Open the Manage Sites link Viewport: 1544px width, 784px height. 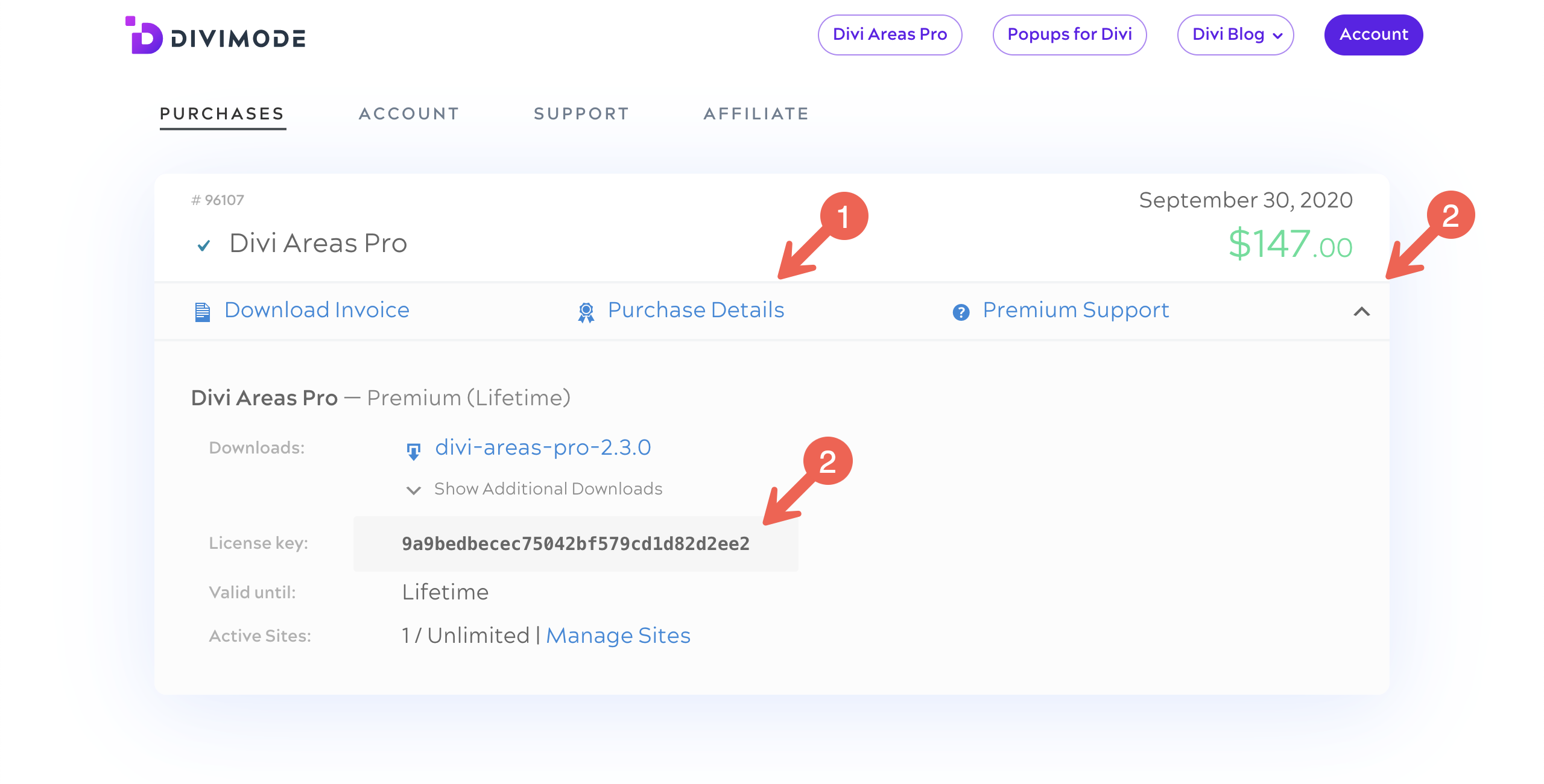click(x=618, y=636)
